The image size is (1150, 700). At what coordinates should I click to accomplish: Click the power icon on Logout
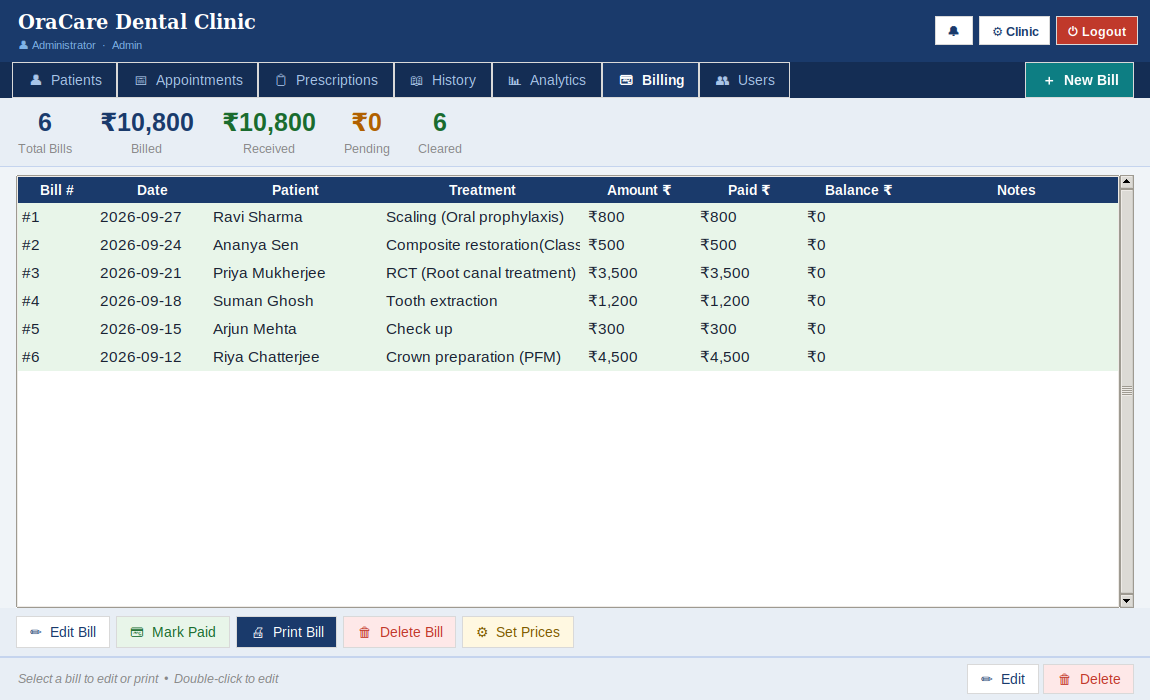coord(1072,32)
